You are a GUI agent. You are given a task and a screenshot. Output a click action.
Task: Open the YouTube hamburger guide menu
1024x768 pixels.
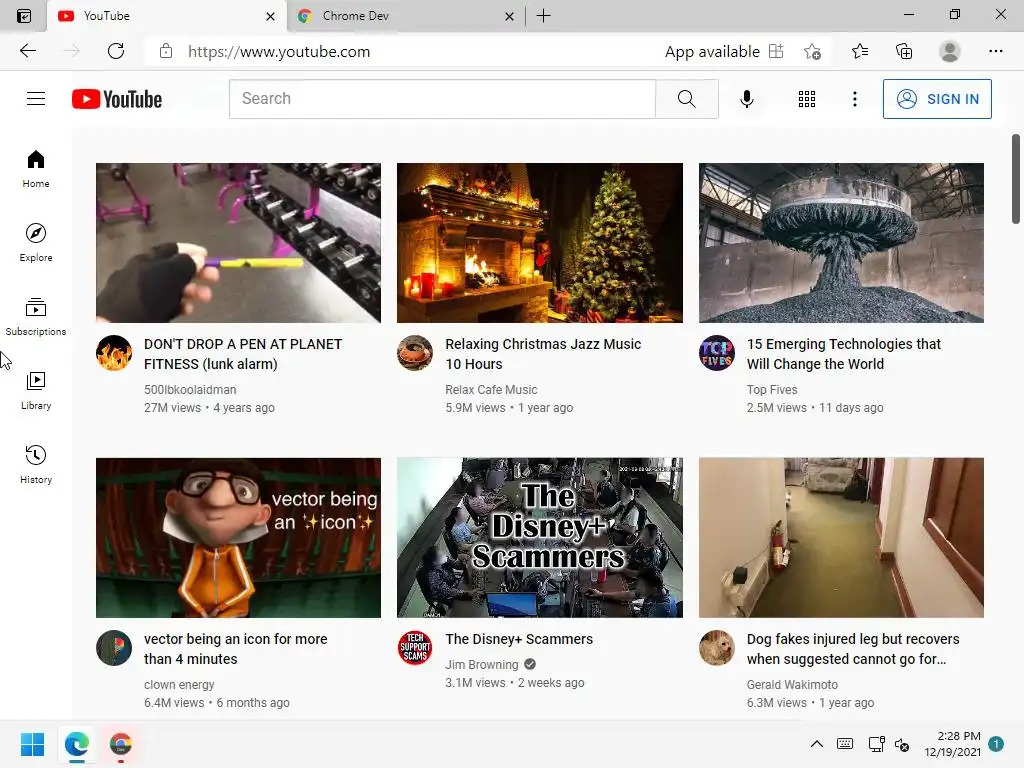(x=36, y=99)
